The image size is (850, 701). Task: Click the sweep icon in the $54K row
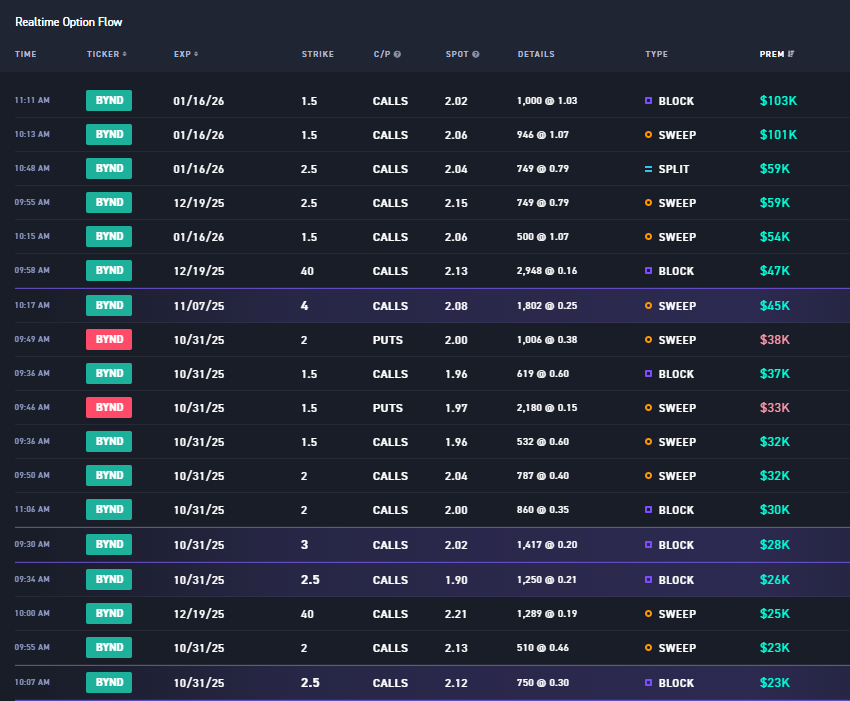648,236
